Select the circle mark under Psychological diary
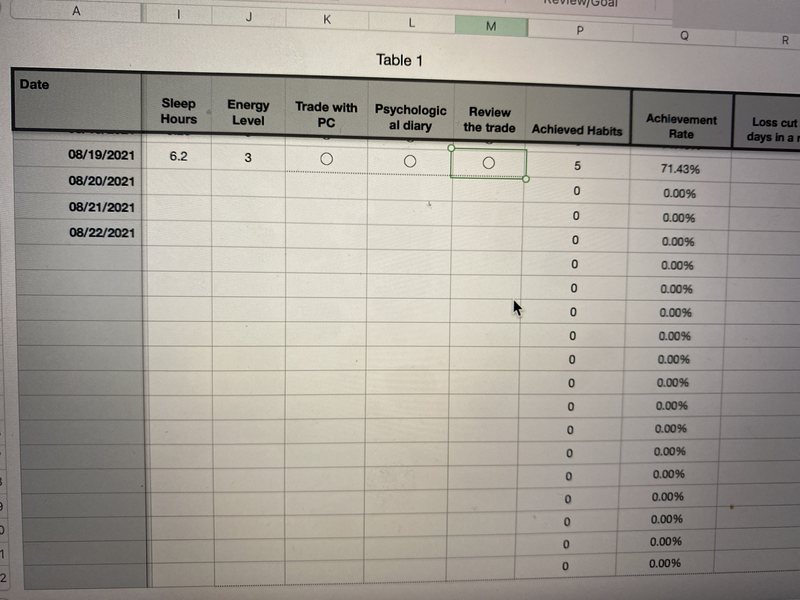800x600 pixels. [410, 160]
